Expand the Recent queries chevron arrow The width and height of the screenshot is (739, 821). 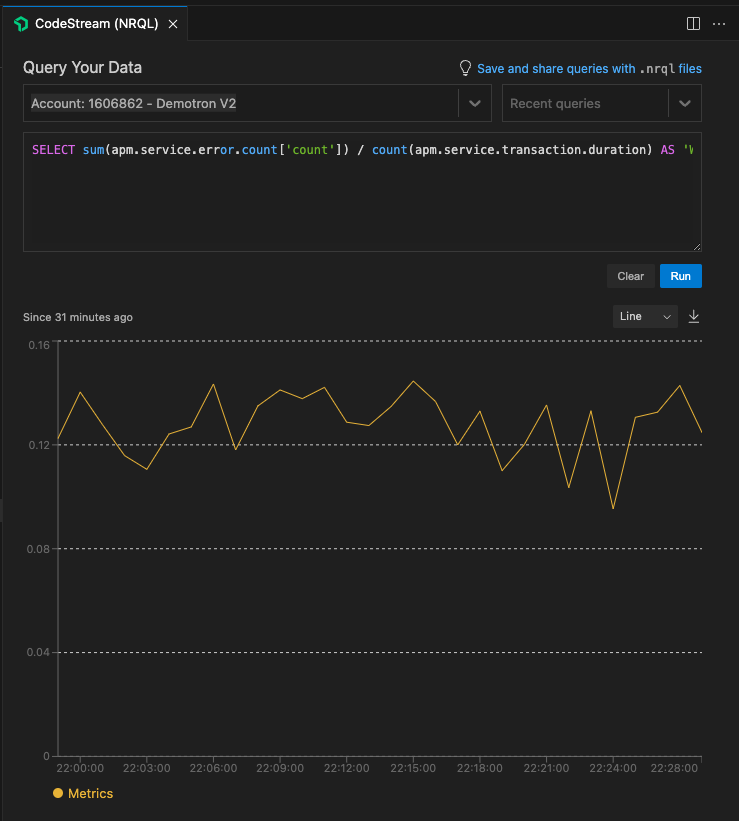685,103
